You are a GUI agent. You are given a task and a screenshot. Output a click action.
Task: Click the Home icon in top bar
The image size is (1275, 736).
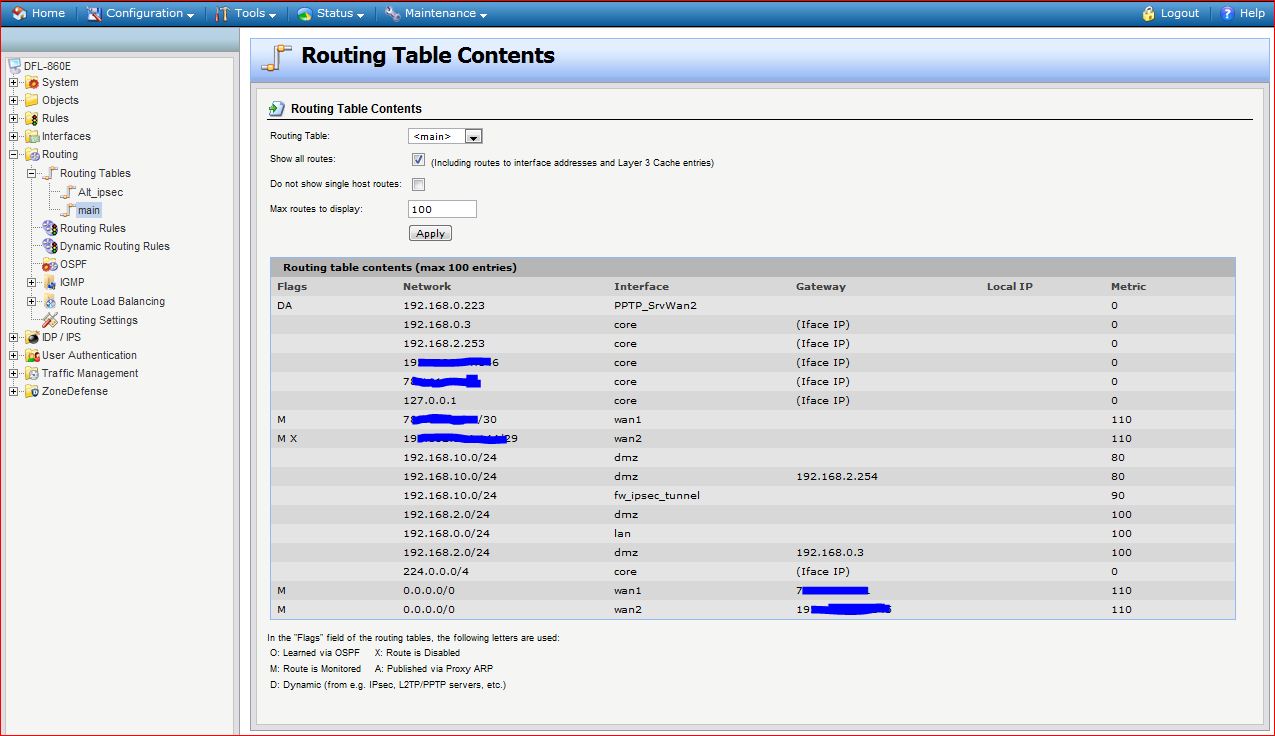[19, 13]
